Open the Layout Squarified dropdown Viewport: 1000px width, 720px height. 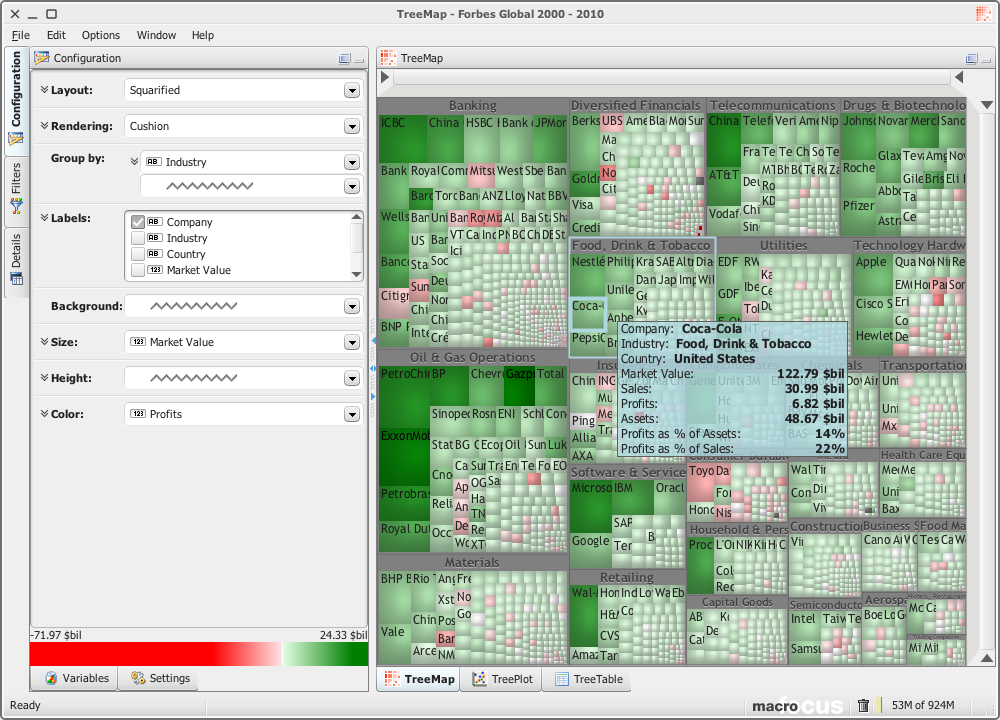point(351,90)
